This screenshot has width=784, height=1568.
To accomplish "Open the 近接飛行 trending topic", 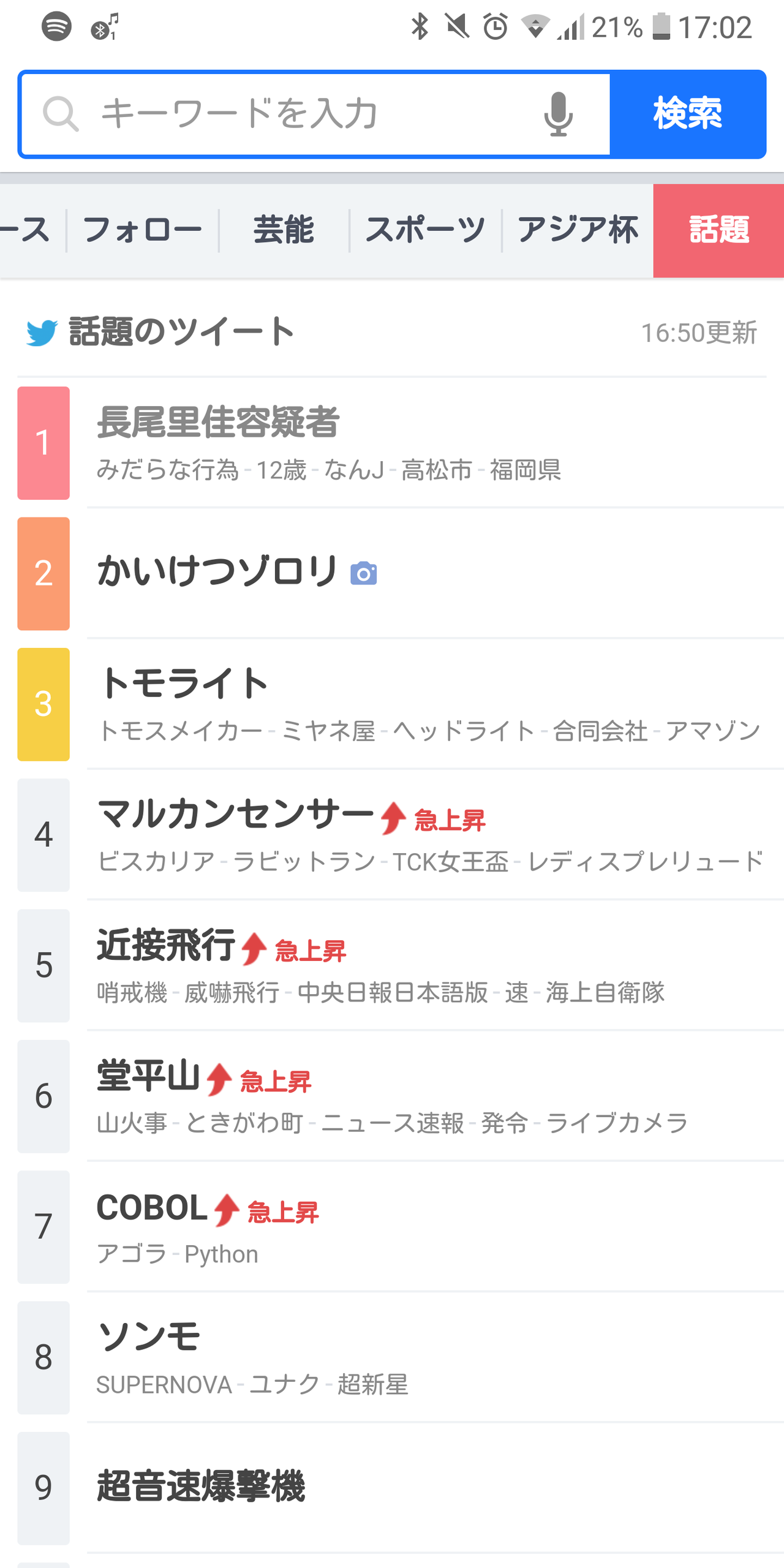I will point(401,965).
